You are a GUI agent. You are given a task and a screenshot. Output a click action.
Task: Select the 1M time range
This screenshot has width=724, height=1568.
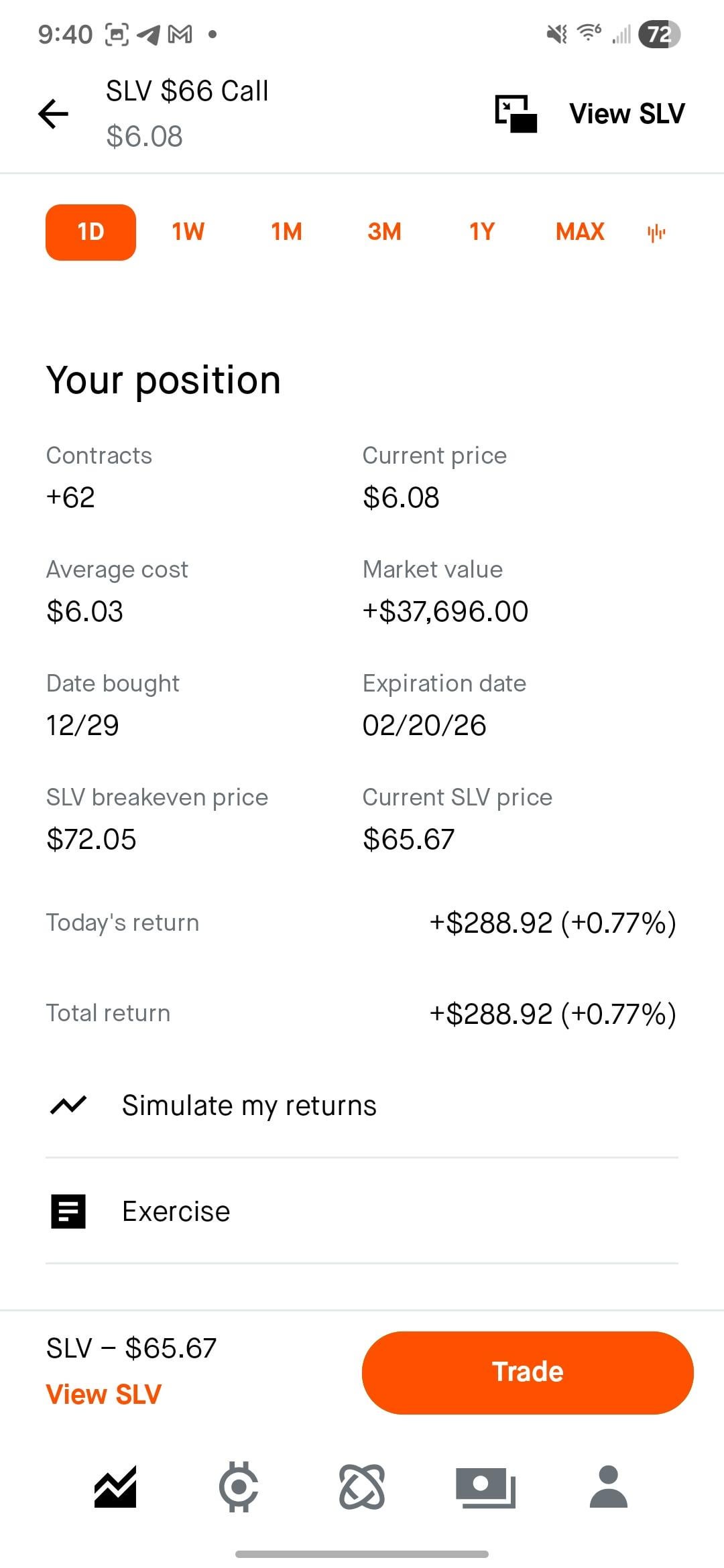[x=286, y=232]
